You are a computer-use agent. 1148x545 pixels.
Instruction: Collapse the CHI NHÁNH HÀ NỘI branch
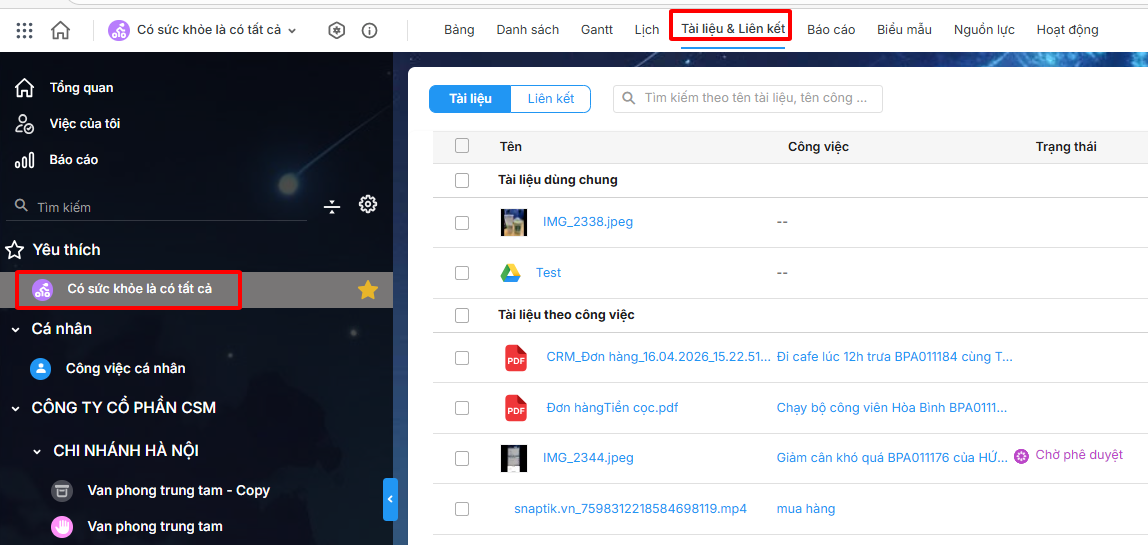(37, 451)
